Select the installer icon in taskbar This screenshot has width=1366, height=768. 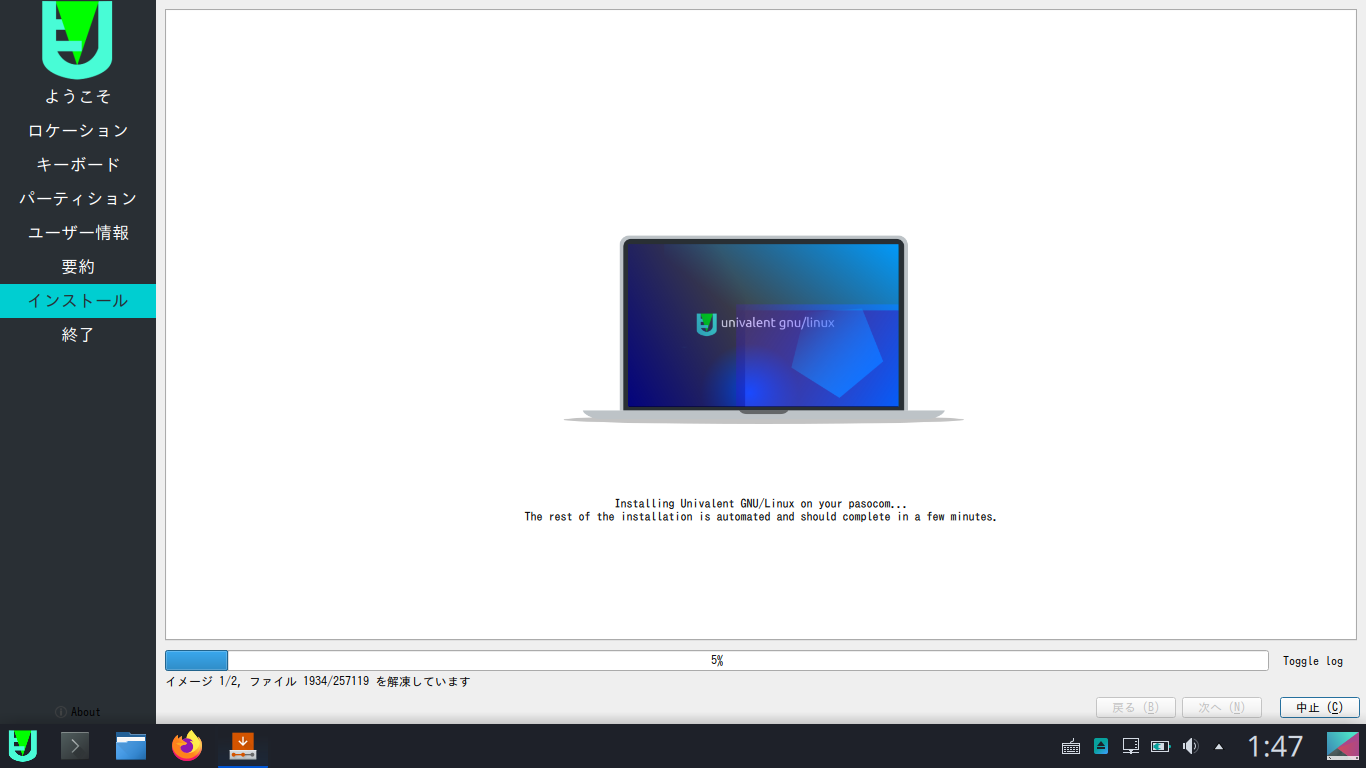[x=243, y=746]
